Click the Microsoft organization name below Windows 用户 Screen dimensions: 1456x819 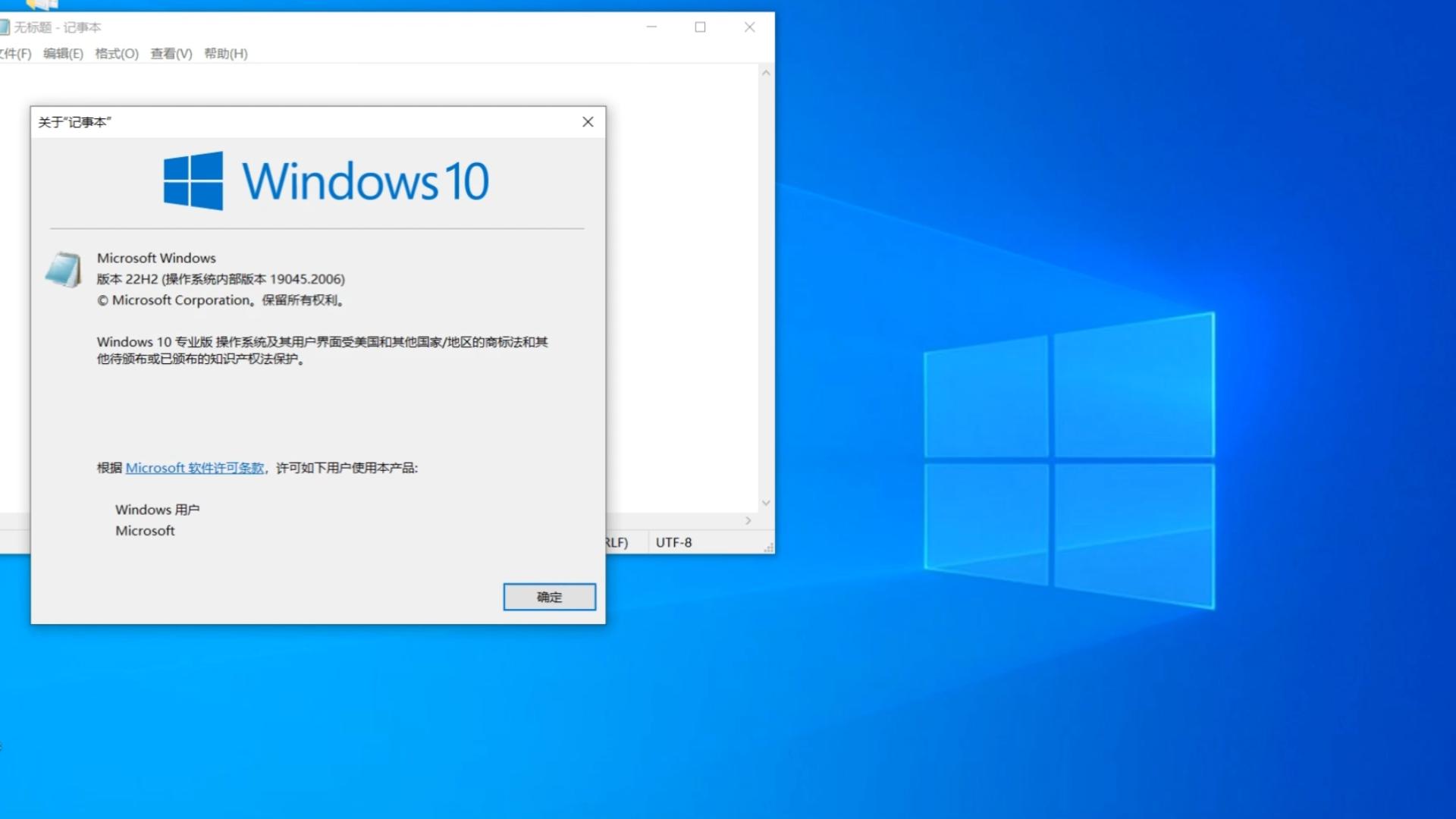coord(145,531)
